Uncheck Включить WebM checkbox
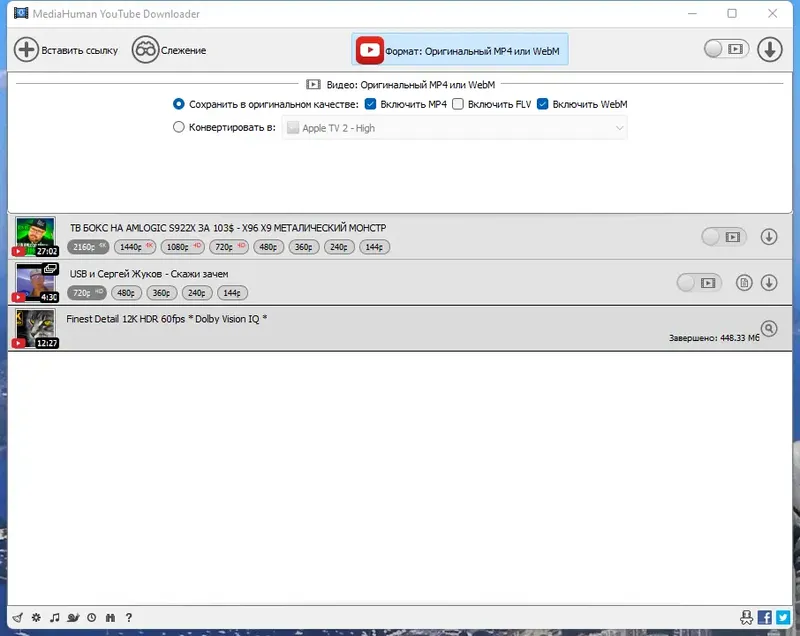The height and width of the screenshot is (636, 800). point(543,104)
